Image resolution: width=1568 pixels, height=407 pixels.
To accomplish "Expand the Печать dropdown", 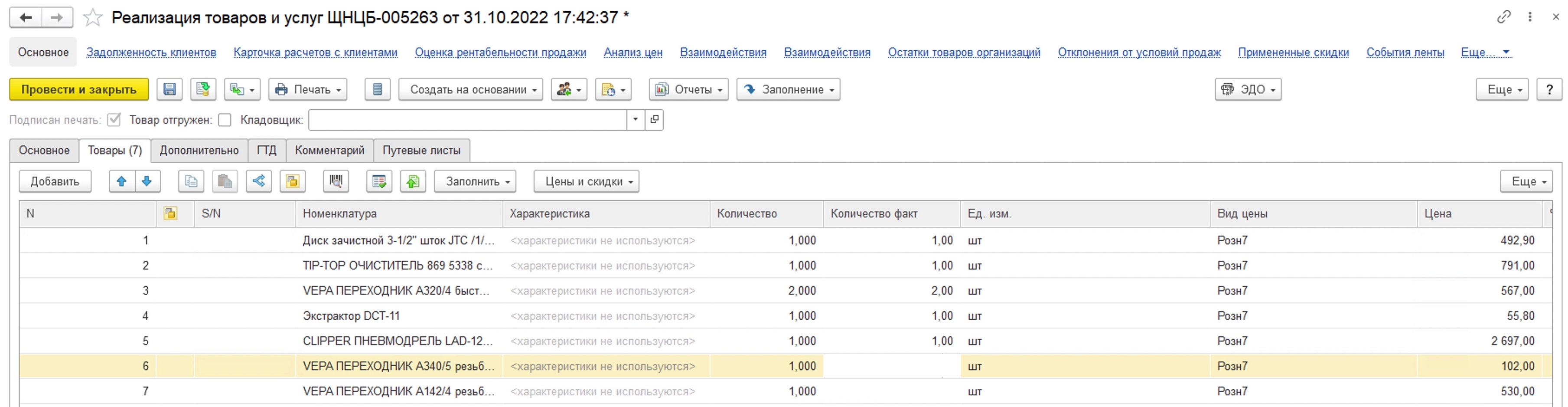I will pos(308,89).
